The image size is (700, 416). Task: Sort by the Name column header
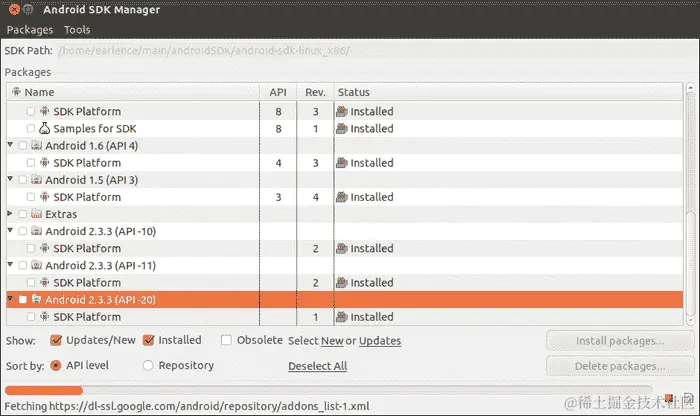tap(133, 92)
